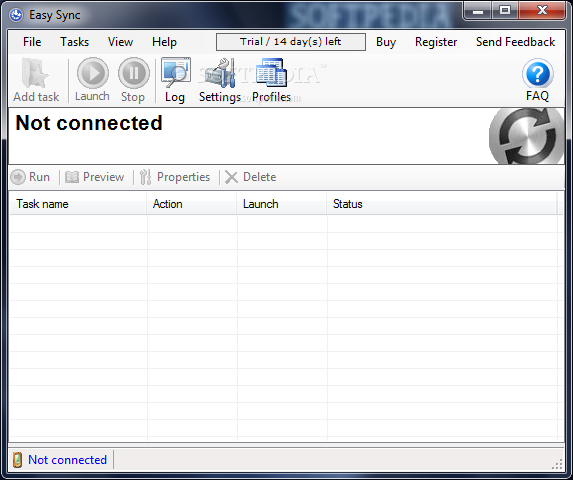
Task: Open the Settings tools icon
Action: point(220,80)
